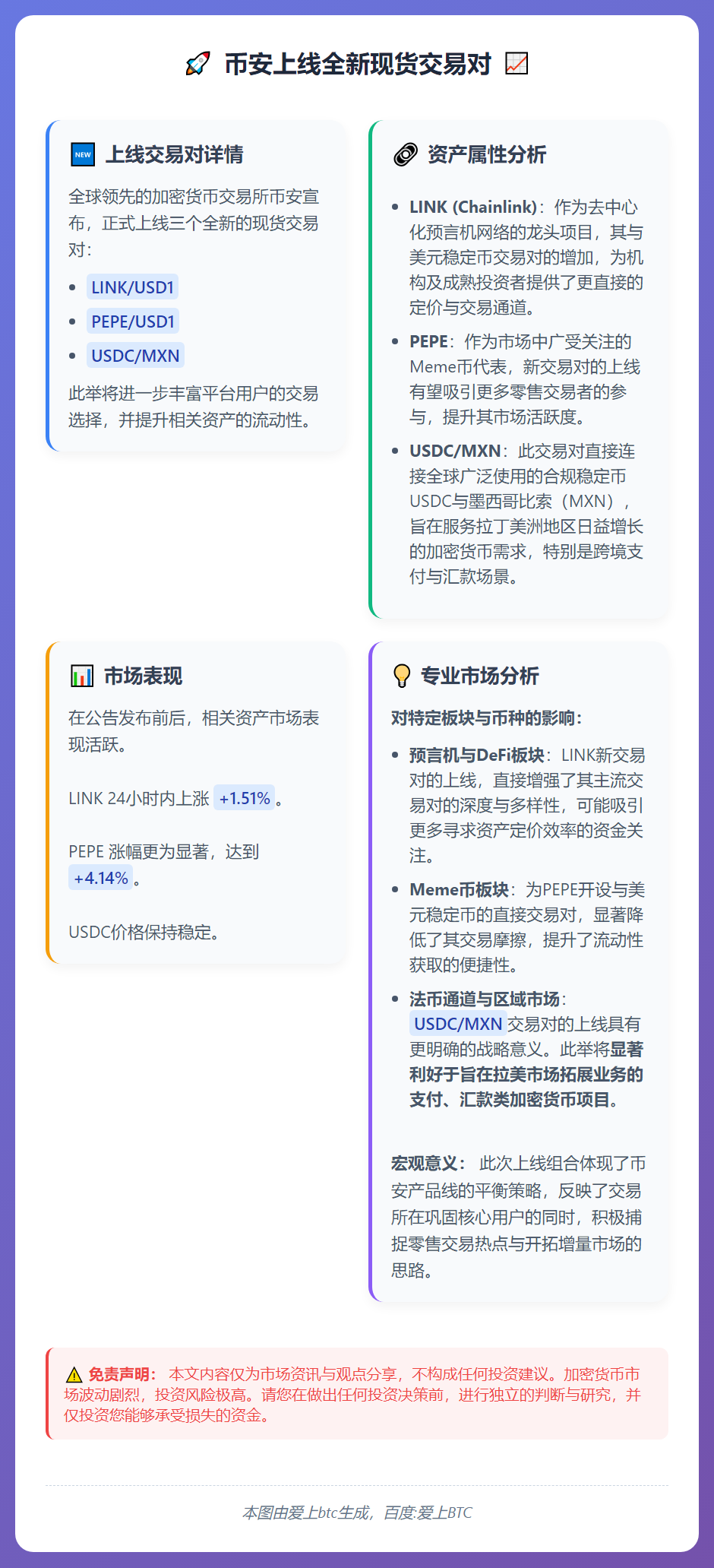714x1568 pixels.
Task: Click the text PEPE 涨幅更为显著，达到
Action: [163, 851]
